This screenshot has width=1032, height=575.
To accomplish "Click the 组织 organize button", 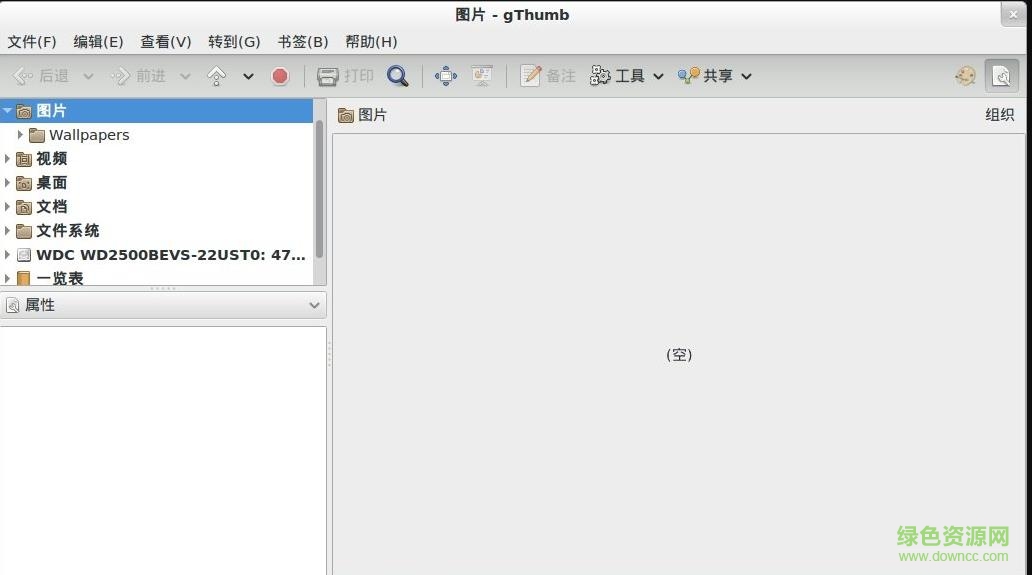I will 1000,115.
